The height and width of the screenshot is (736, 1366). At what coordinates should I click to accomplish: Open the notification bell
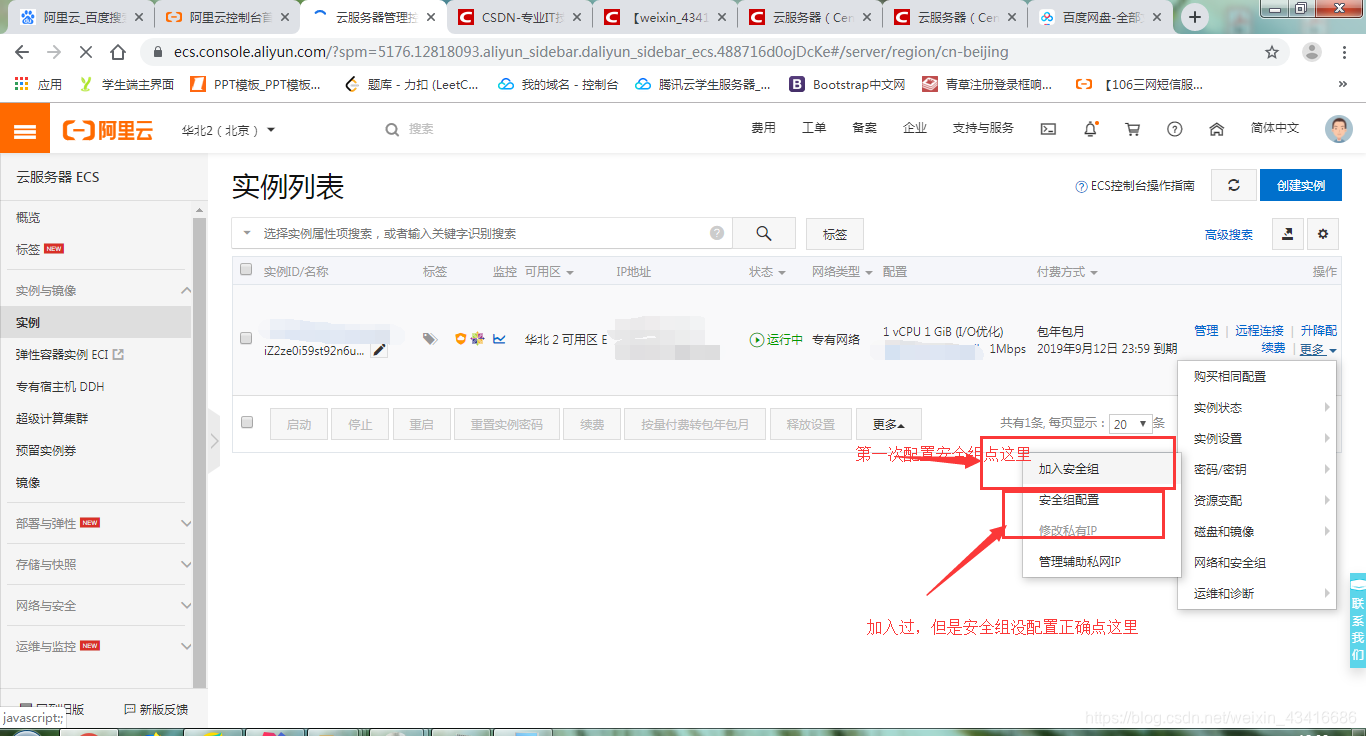(x=1090, y=129)
